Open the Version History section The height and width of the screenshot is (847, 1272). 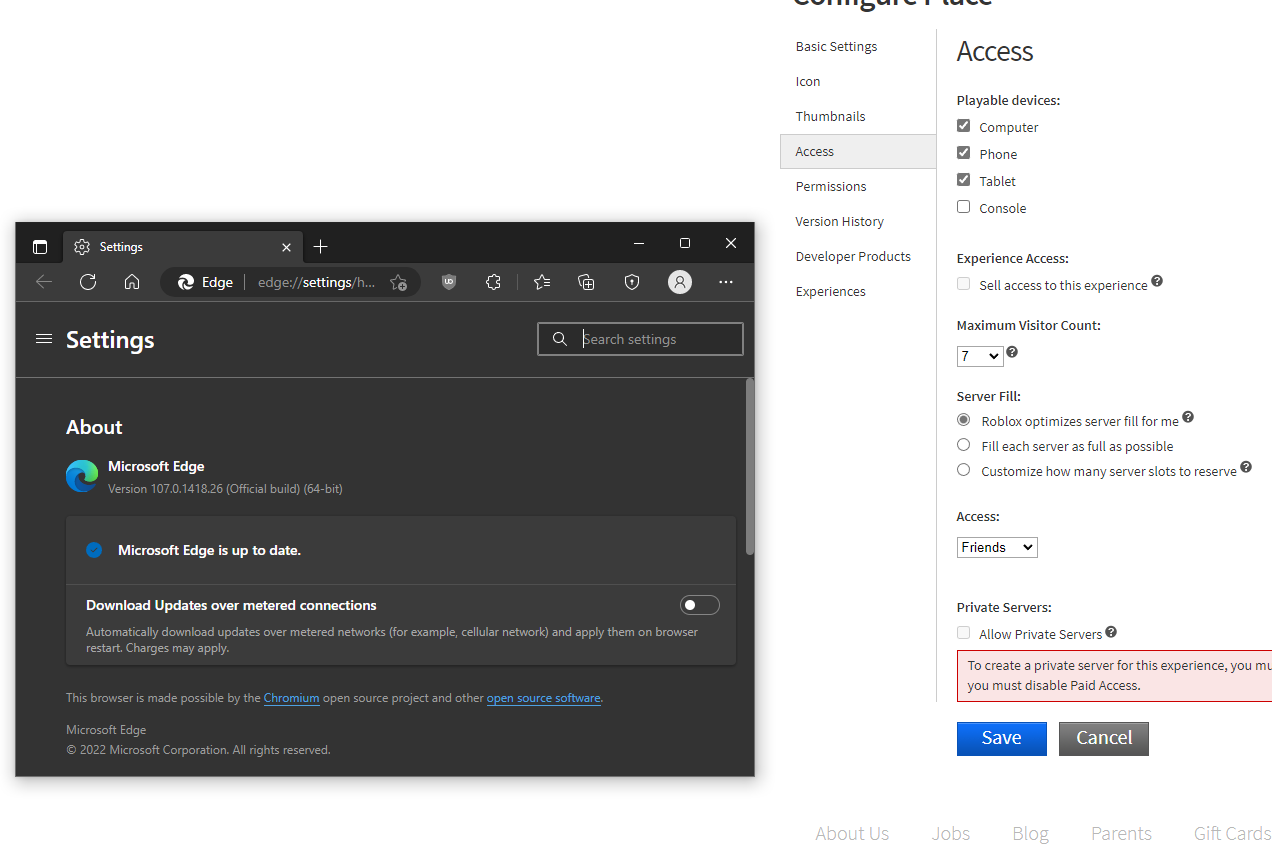pyautogui.click(x=840, y=221)
